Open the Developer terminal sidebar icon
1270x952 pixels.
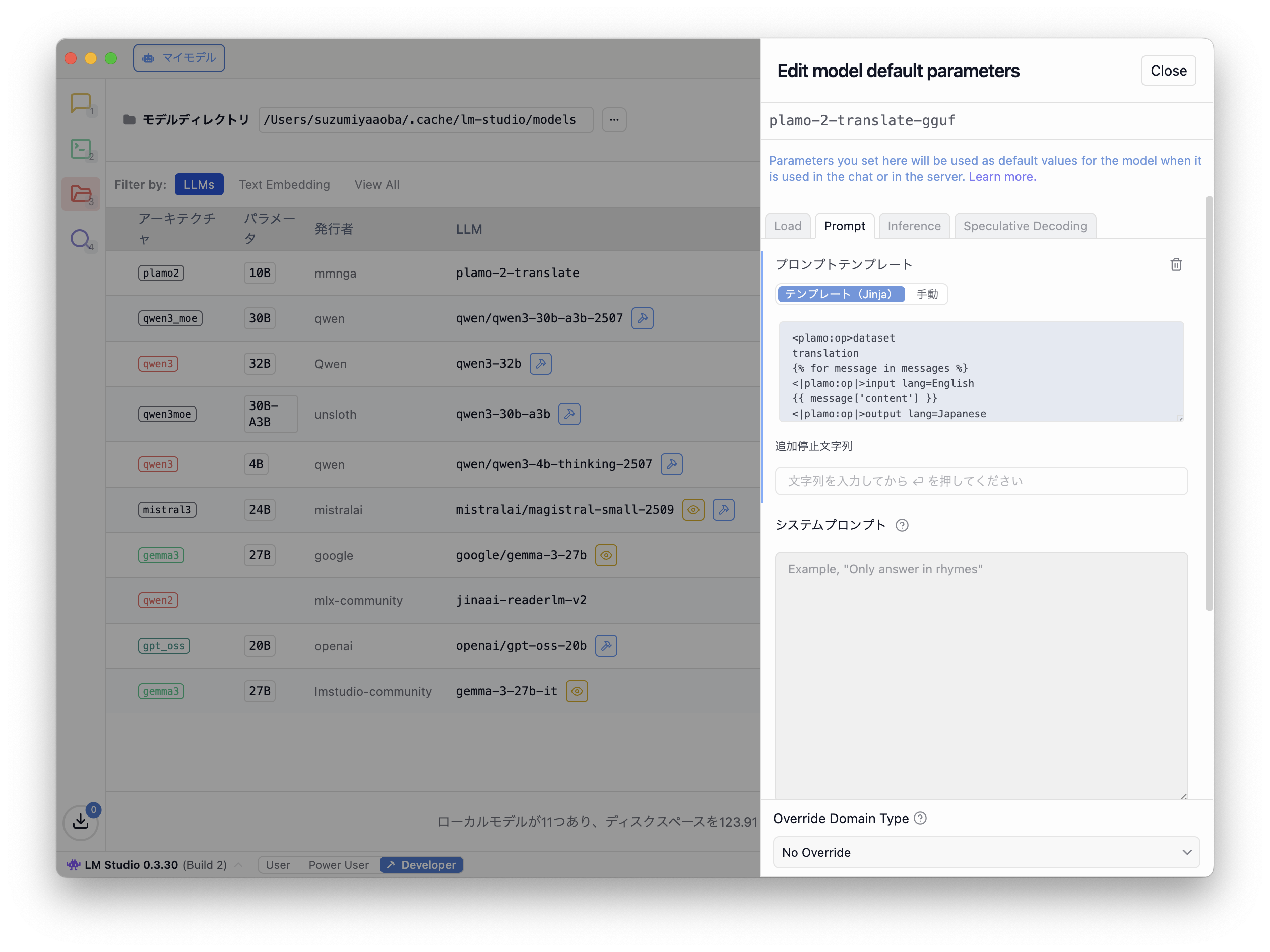click(x=80, y=149)
